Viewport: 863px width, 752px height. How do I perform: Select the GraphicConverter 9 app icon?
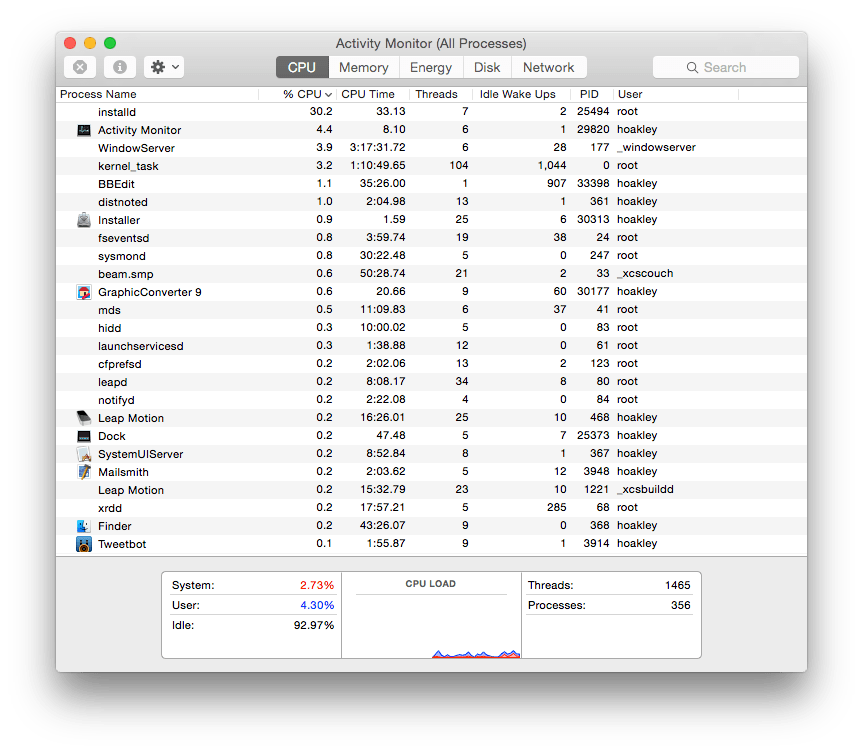tap(82, 291)
